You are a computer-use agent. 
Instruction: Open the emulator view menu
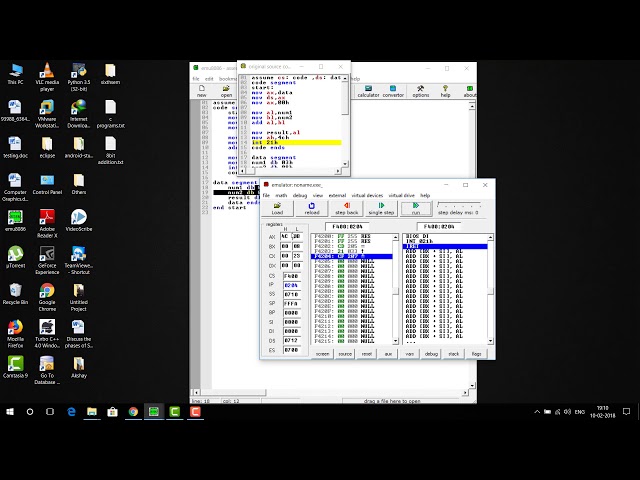pyautogui.click(x=318, y=196)
